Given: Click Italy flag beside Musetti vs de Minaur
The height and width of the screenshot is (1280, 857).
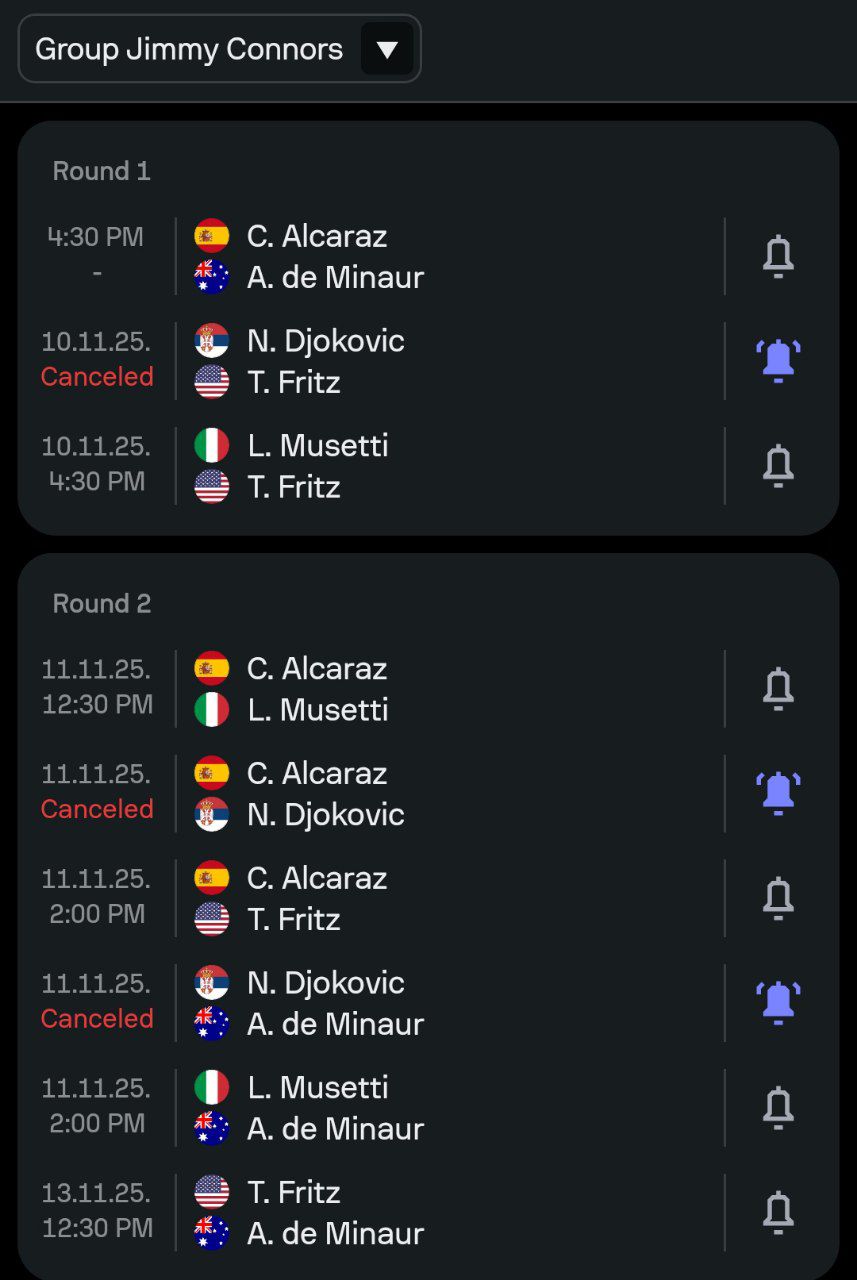Looking at the screenshot, I should [x=212, y=1087].
